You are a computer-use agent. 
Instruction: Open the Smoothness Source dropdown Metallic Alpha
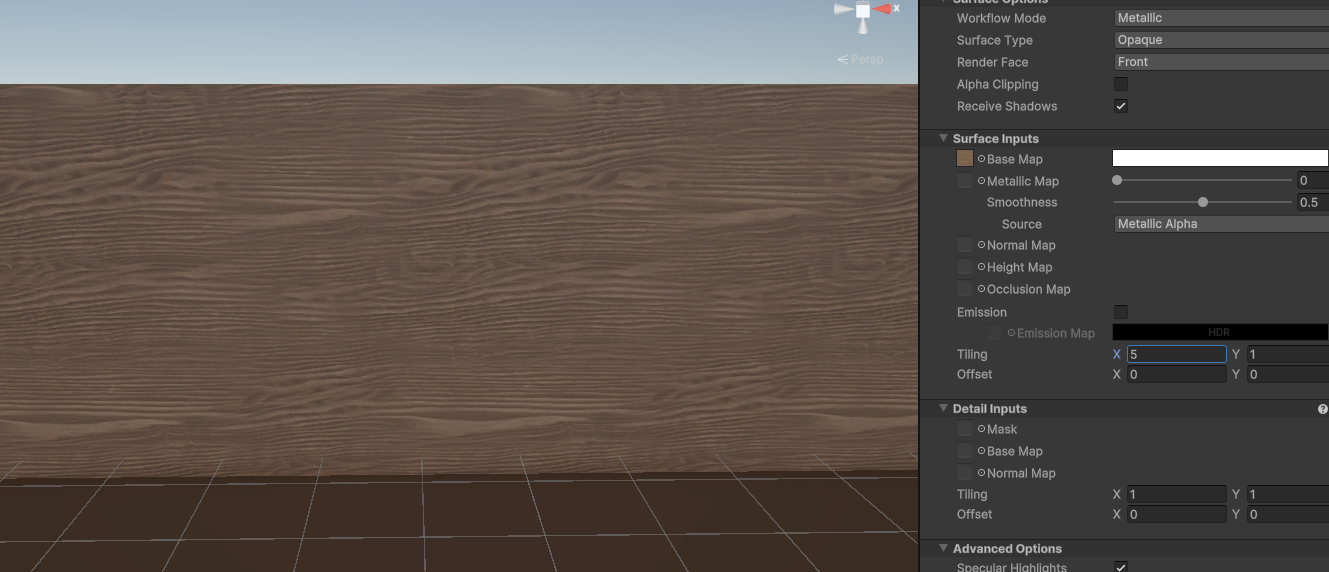click(x=1221, y=224)
